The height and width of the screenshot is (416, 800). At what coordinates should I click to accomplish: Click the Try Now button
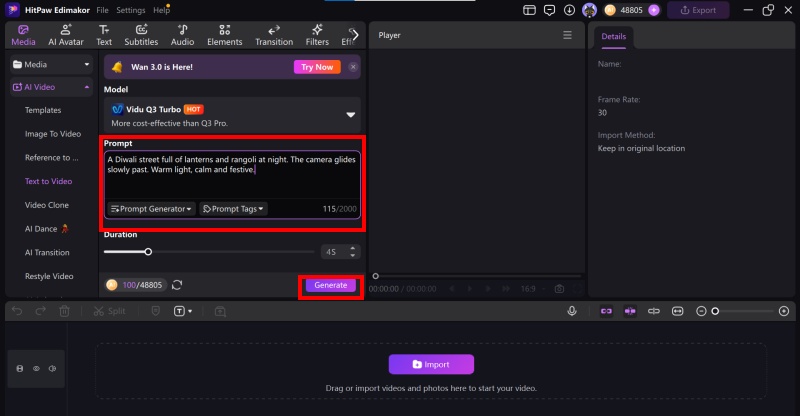(317, 67)
